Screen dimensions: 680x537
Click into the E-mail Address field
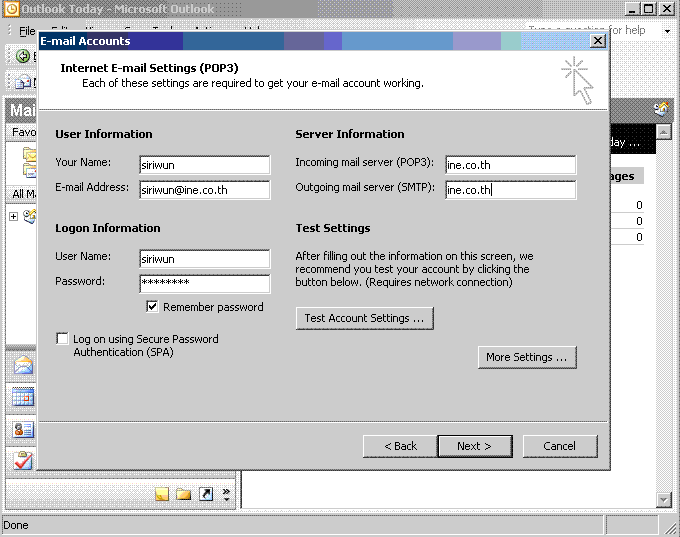204,189
